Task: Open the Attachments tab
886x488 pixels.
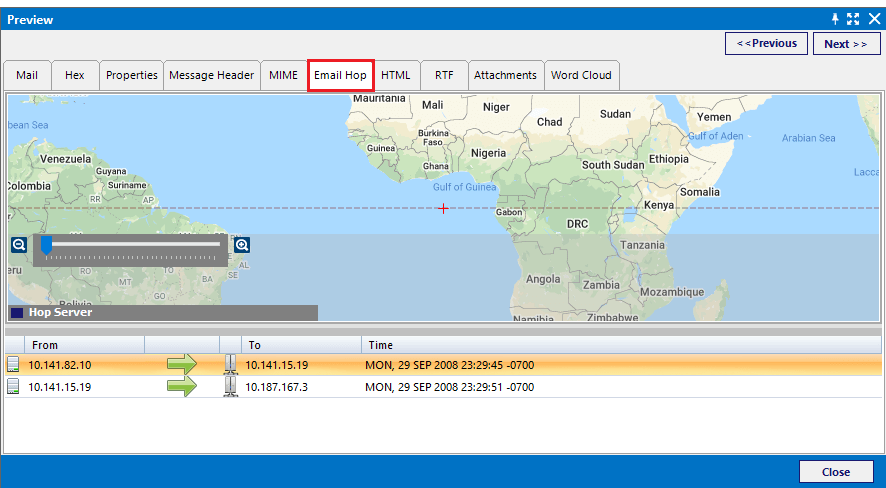Action: [x=505, y=75]
